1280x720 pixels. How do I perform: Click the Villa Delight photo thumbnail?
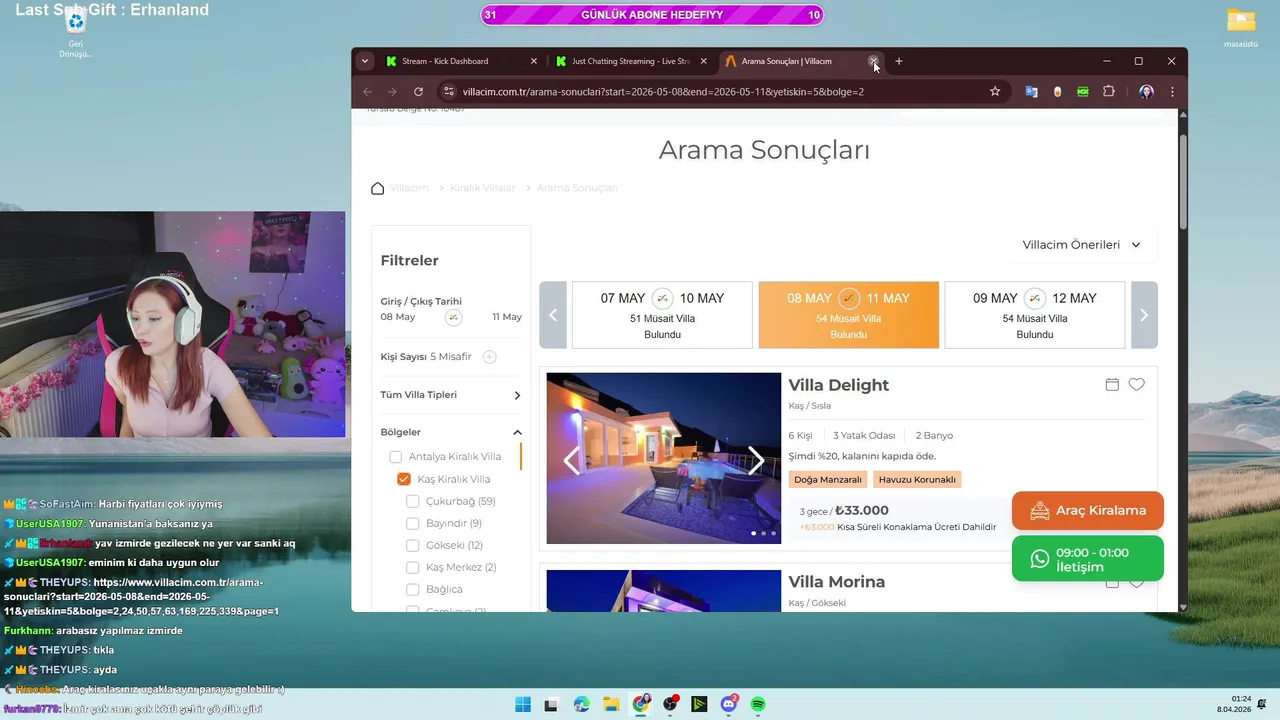coord(664,458)
